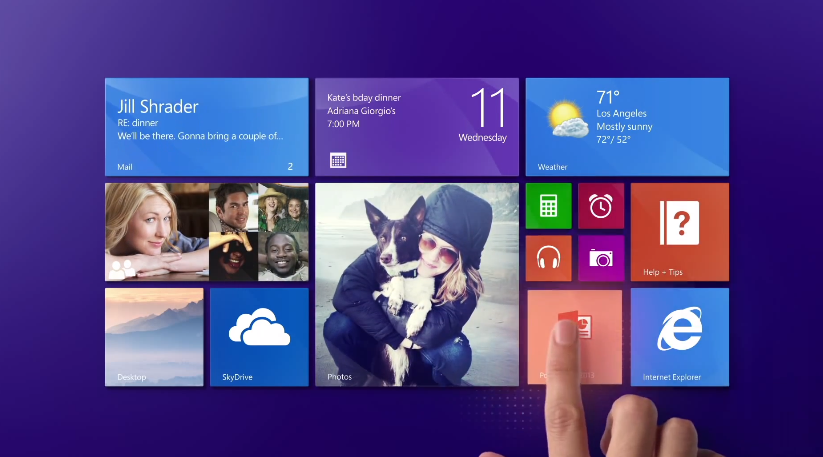Launch the Camera app tile
This screenshot has height=457, width=823.
600,258
